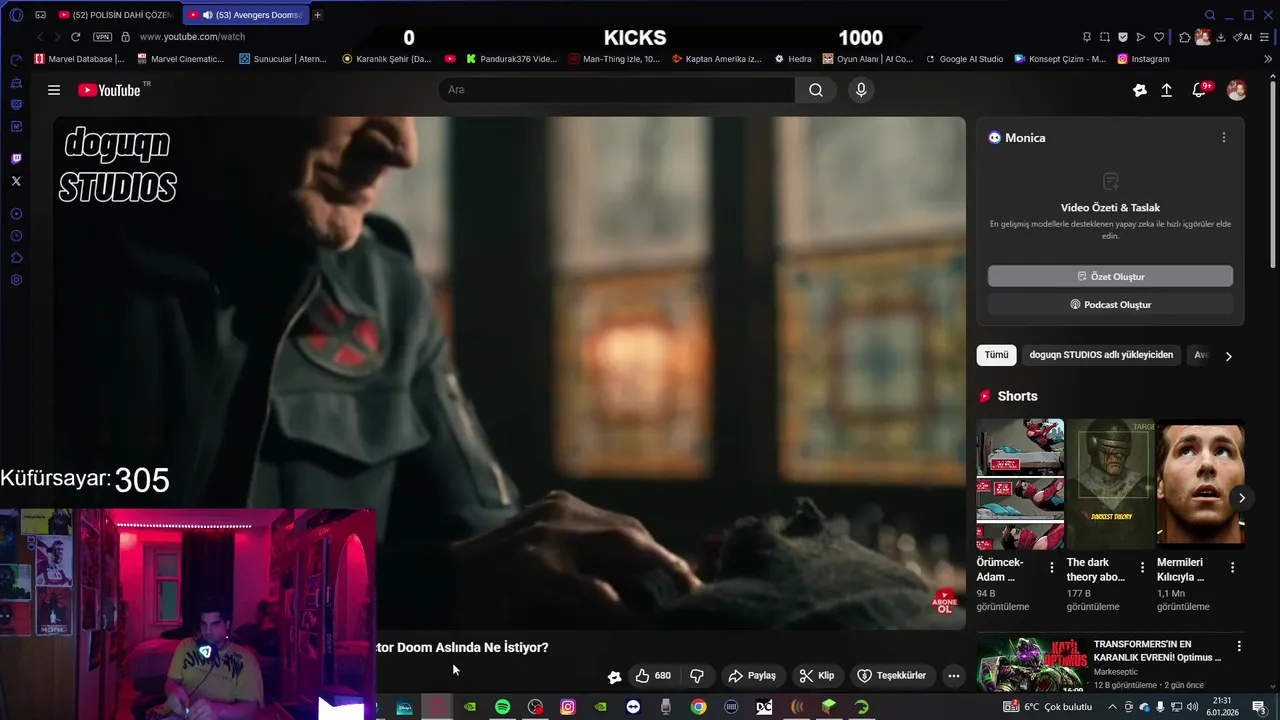Viewport: 1280px width, 720px height.
Task: Mute the Avengers tab via speaker icon
Action: (x=207, y=15)
